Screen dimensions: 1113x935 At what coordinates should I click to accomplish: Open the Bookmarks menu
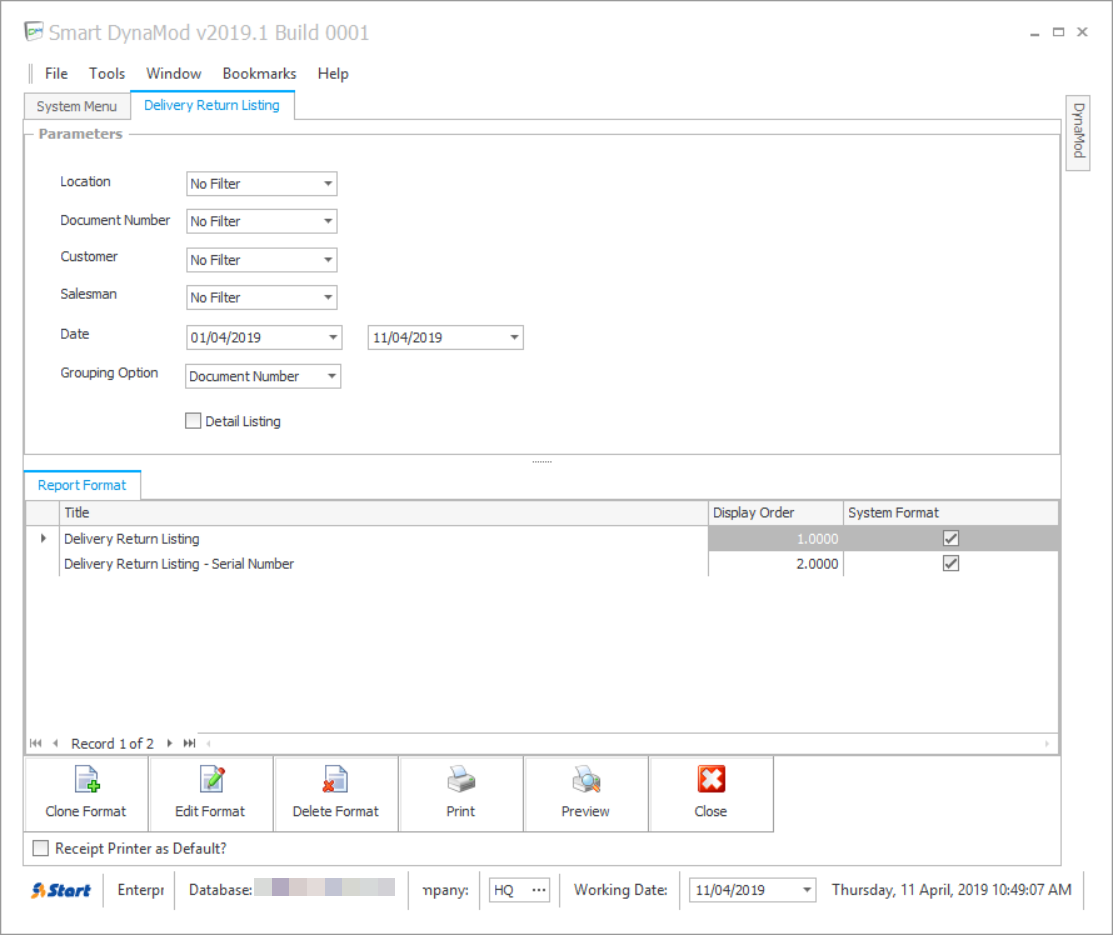[259, 74]
